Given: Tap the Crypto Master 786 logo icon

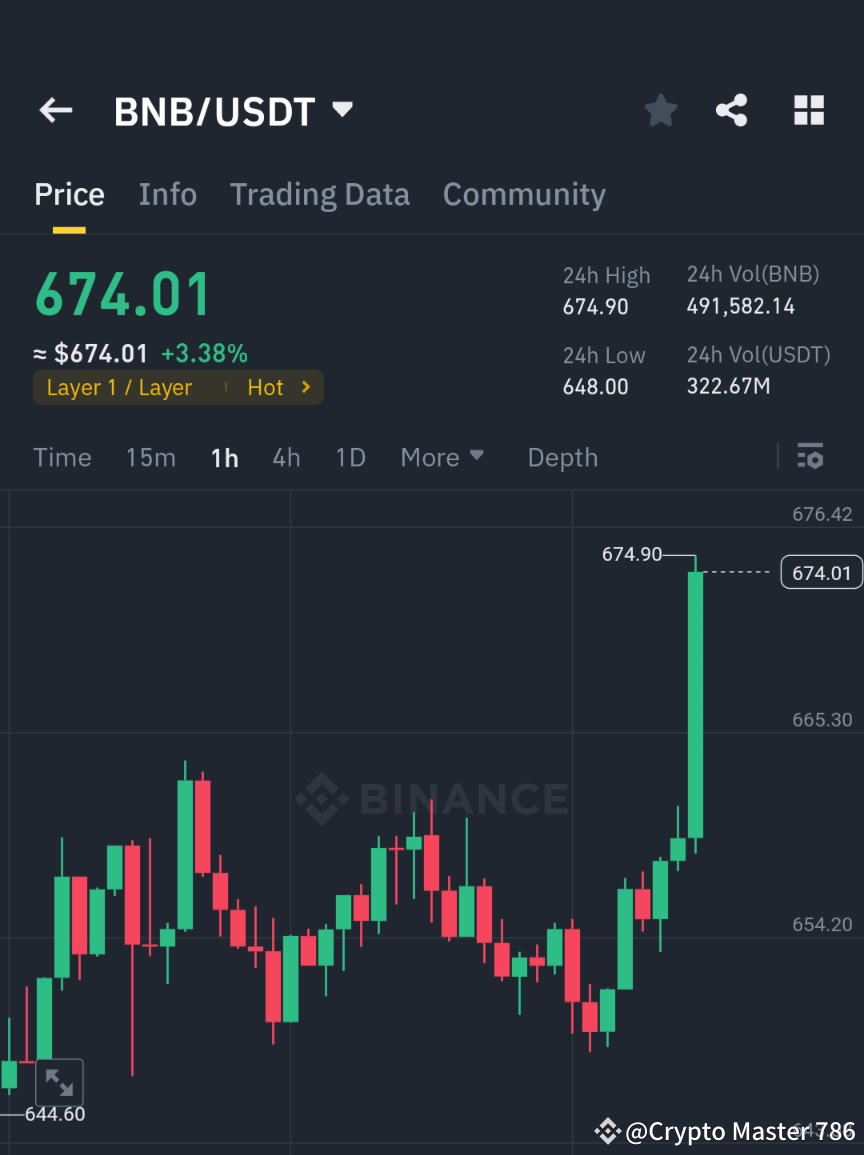Looking at the screenshot, I should click(607, 1131).
